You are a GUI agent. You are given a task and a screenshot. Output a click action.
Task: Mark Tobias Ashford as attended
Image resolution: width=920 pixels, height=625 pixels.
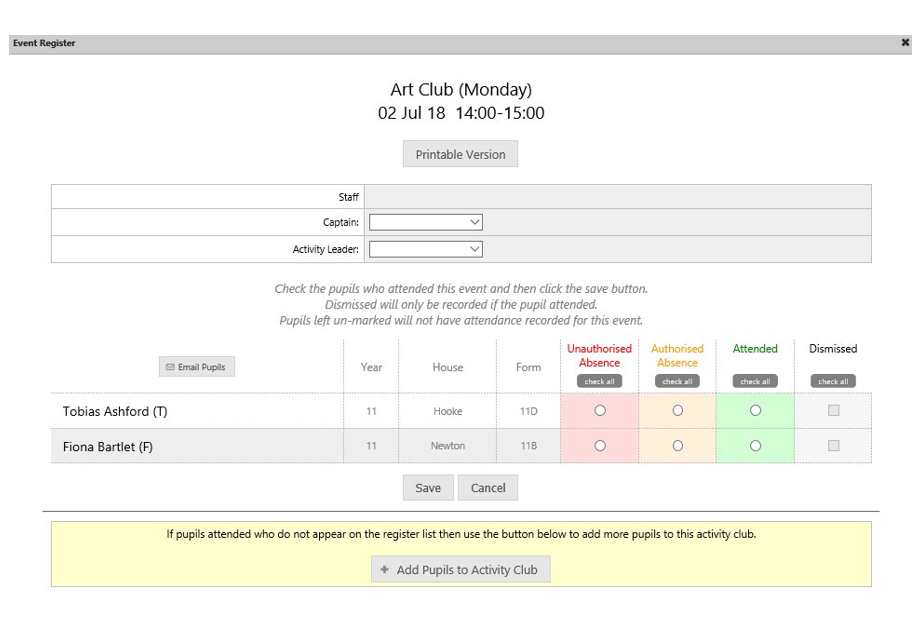[756, 411]
